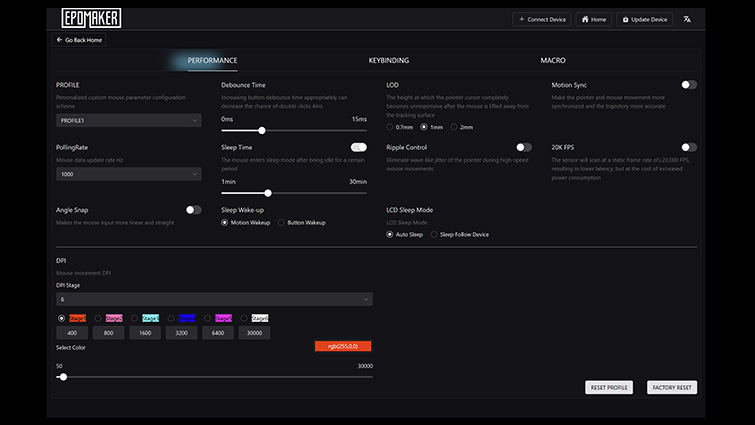Enable Angle Snap switch

tap(194, 210)
